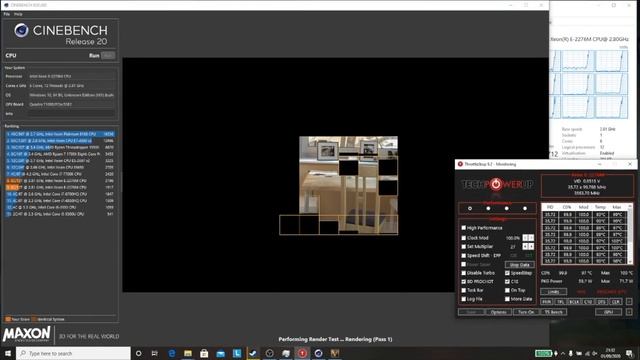
Task: Open the Windows Start menu
Action: click(8, 353)
